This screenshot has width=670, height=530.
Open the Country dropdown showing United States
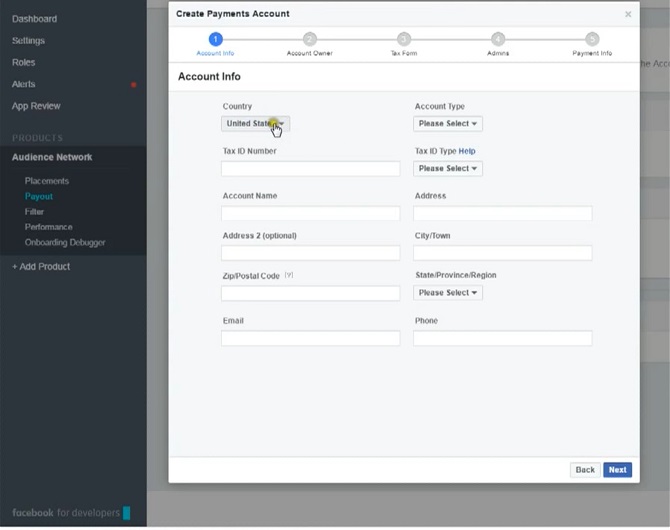pos(256,124)
